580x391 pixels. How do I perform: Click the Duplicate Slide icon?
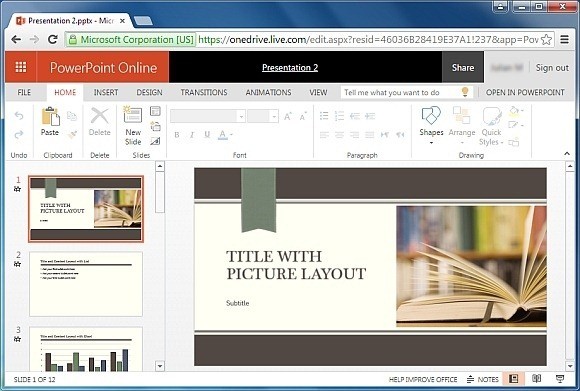coord(155,127)
